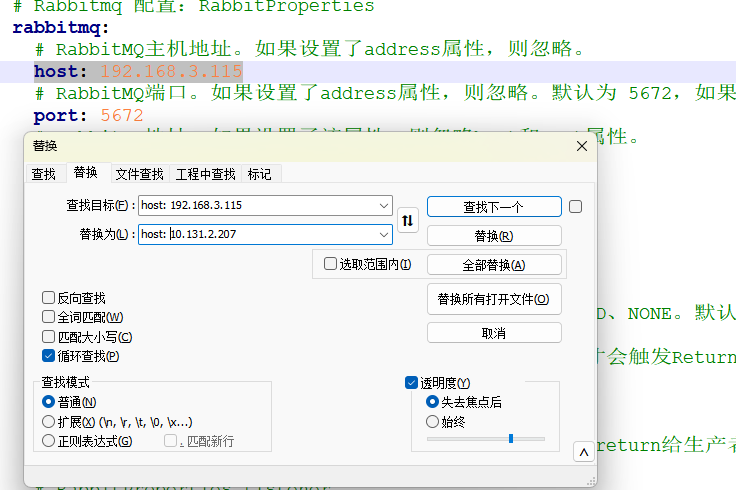Click the swap find and replace icon
Viewport: 736px width, 490px height.
pyautogui.click(x=407, y=220)
